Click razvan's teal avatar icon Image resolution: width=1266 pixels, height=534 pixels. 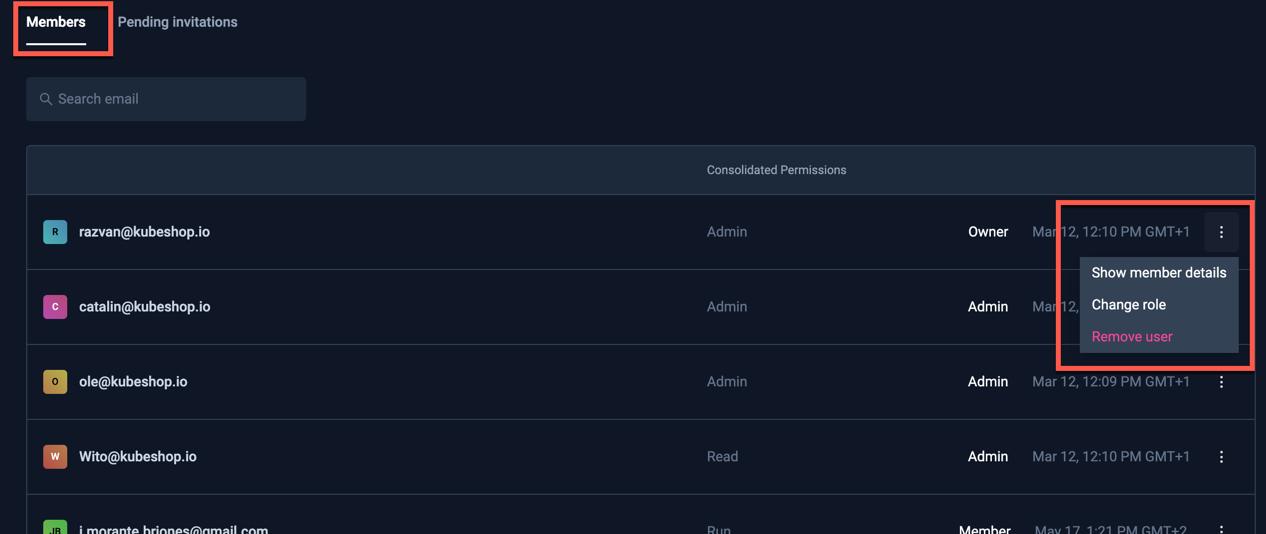click(x=55, y=232)
